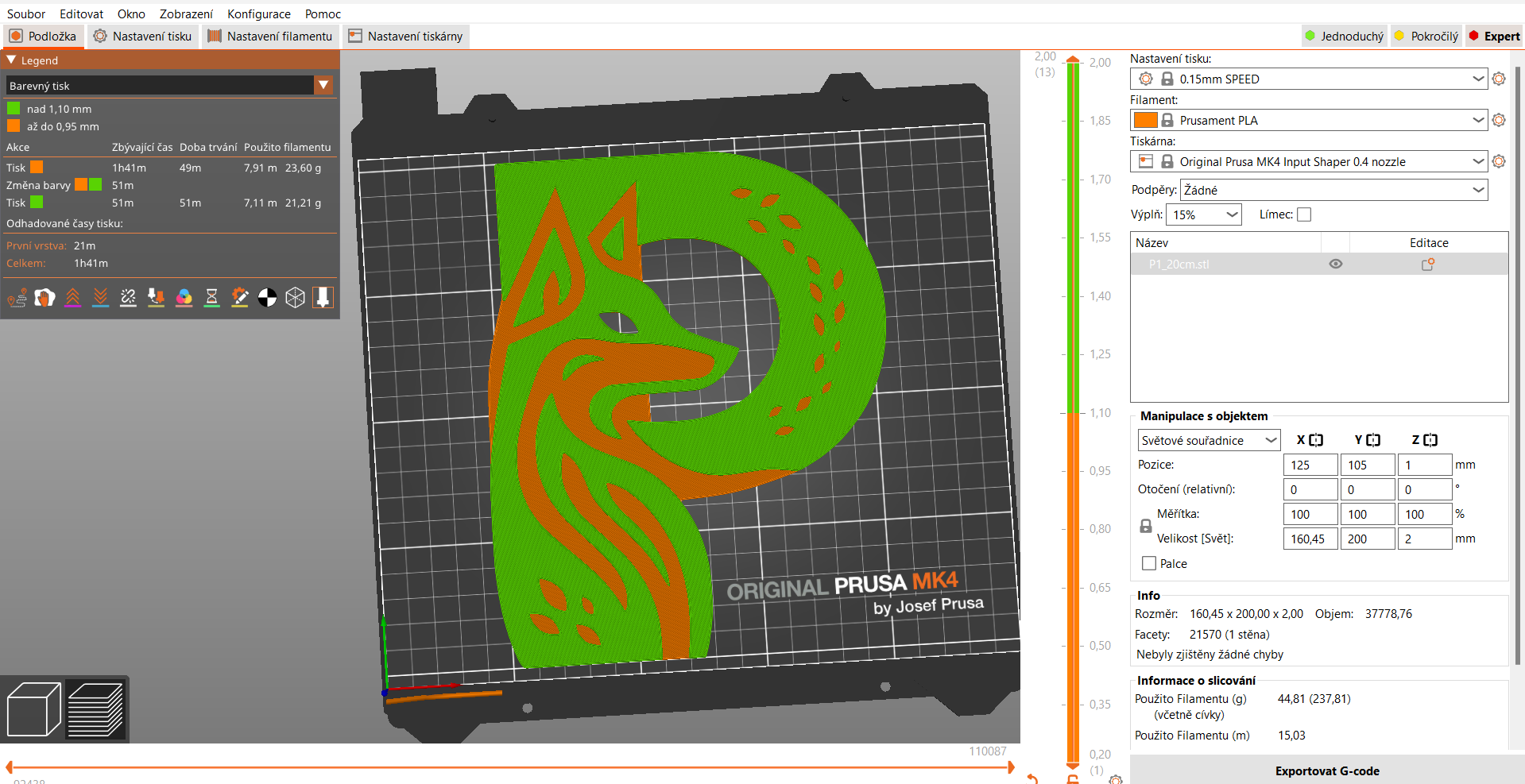Toggle tool marker nozzle icon in legend
This screenshot has height=784, width=1525.
click(x=323, y=298)
